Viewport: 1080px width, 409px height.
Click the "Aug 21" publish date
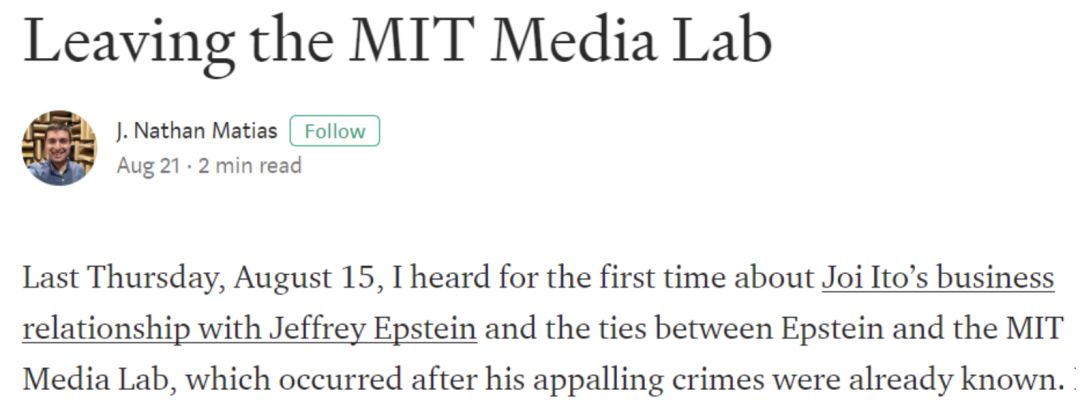[149, 166]
